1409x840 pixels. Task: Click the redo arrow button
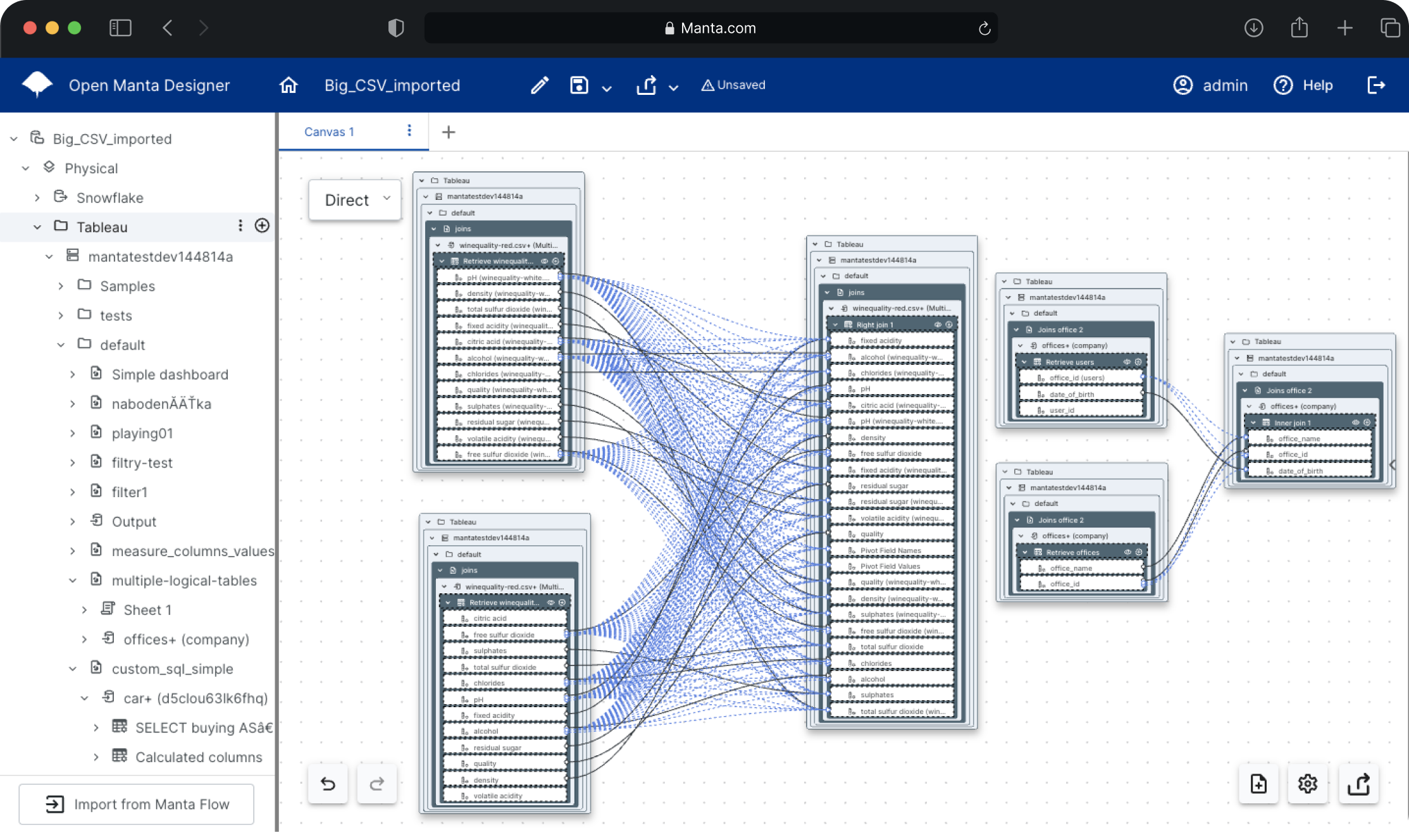coord(377,784)
